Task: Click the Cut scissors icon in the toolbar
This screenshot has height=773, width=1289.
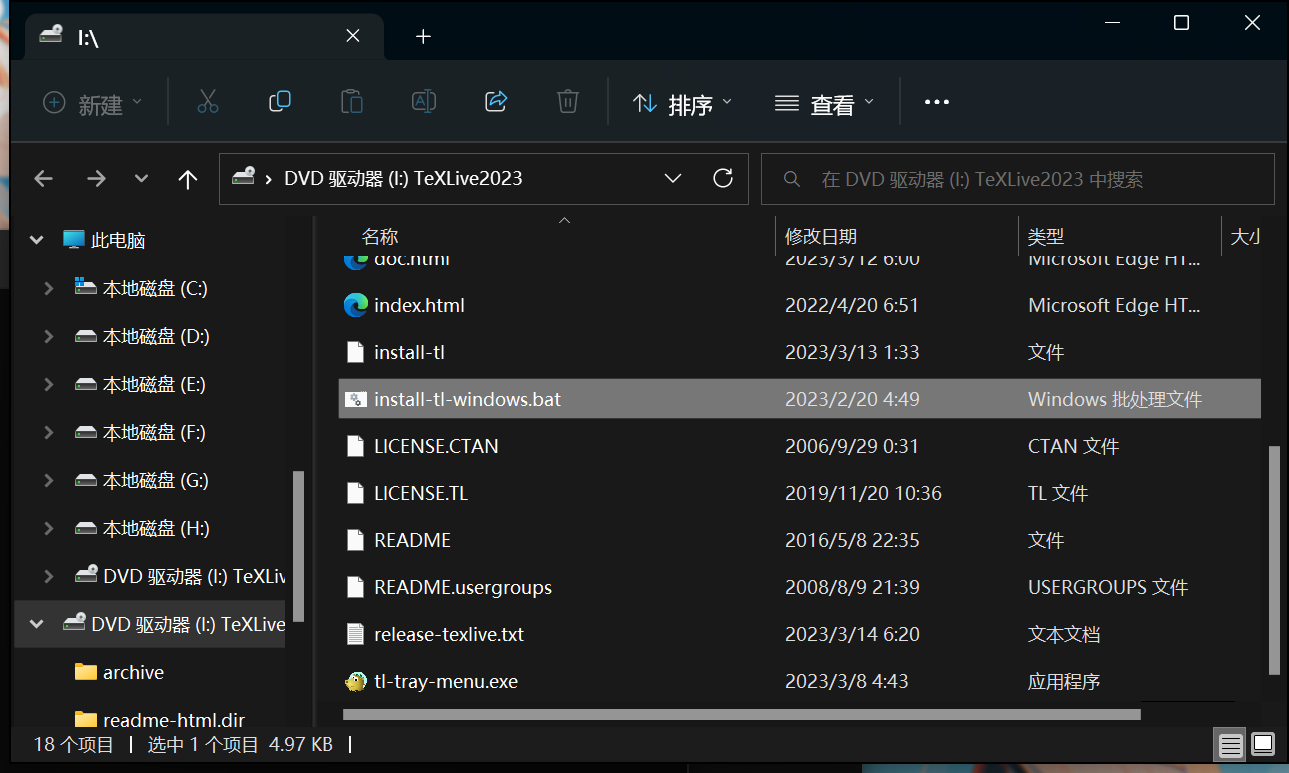Action: click(208, 102)
